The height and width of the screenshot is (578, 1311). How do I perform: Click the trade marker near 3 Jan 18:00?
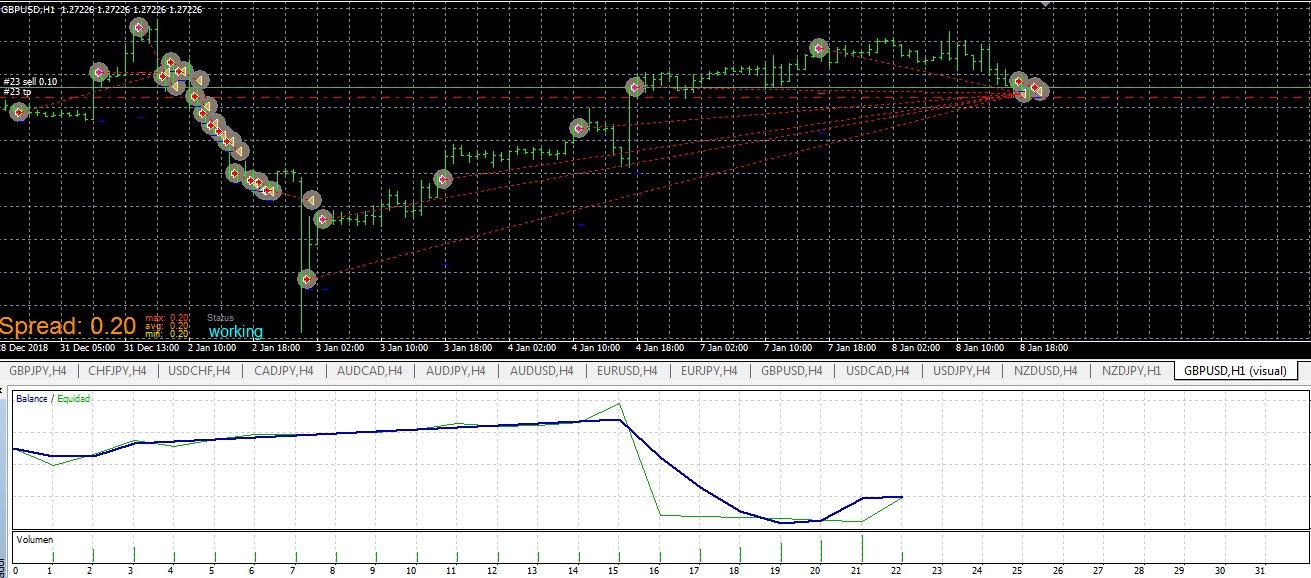pos(443,180)
